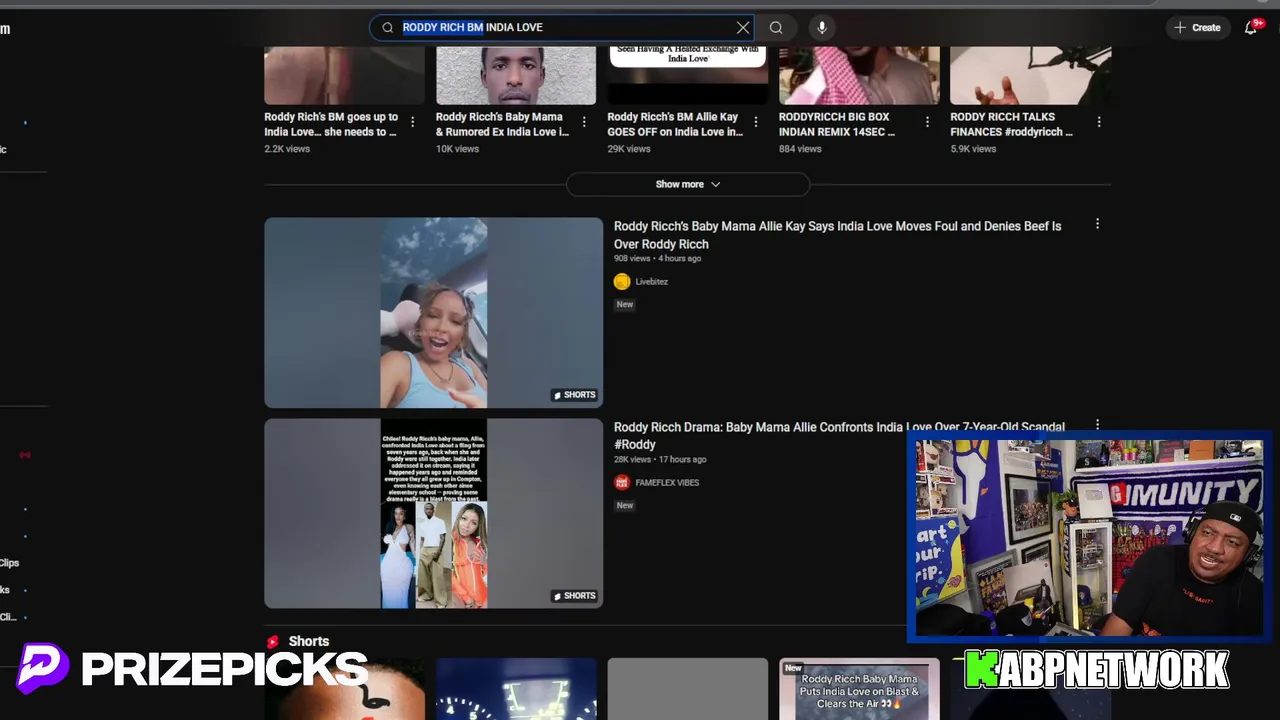Open the Livebitez channel name
This screenshot has width=1280, height=720.
(x=651, y=282)
